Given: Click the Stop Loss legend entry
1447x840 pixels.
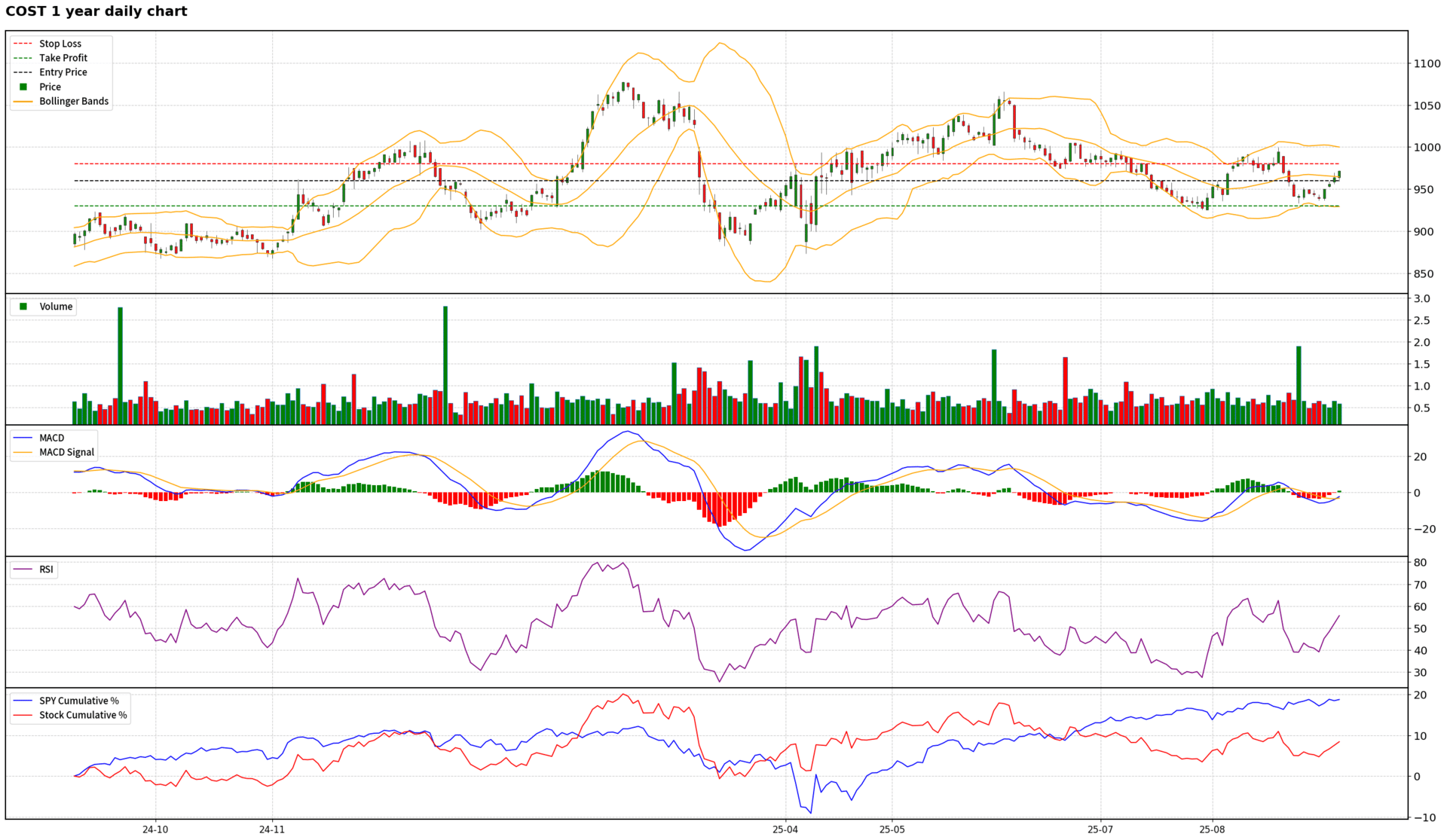Looking at the screenshot, I should click(x=60, y=44).
